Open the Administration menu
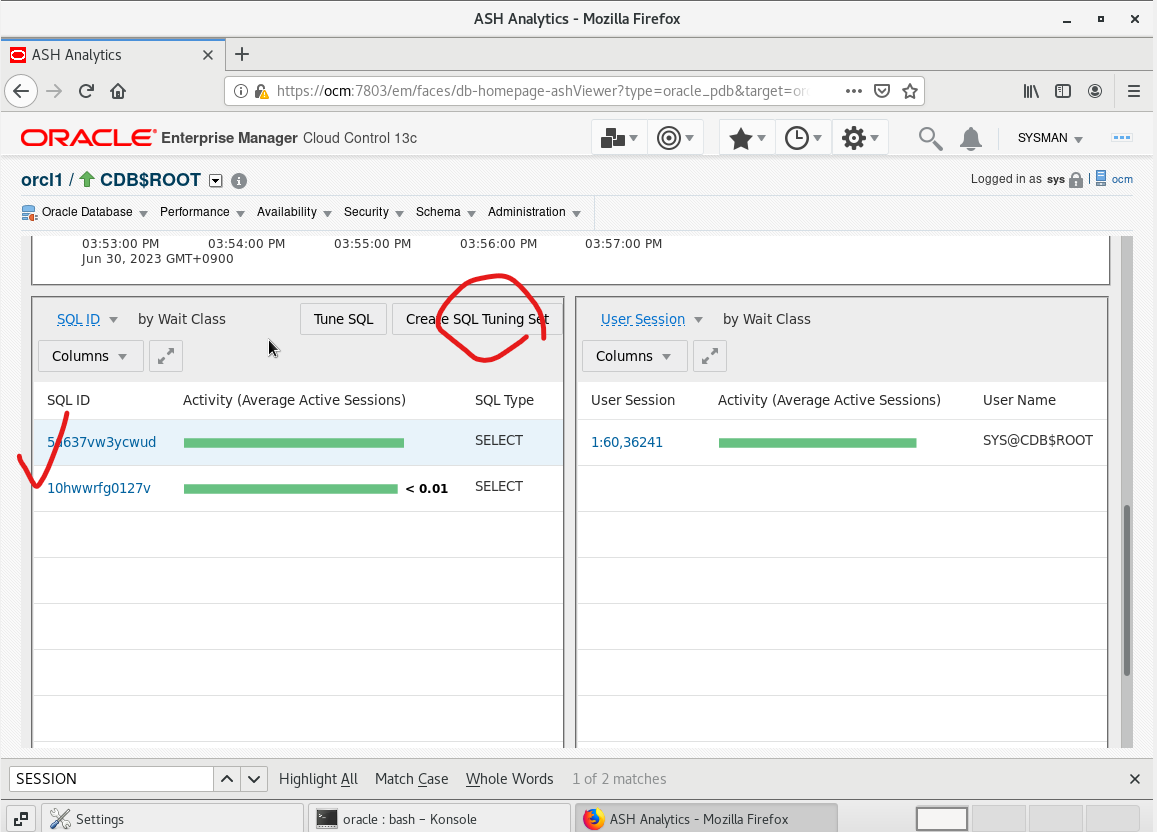The height and width of the screenshot is (832, 1157). click(x=534, y=212)
